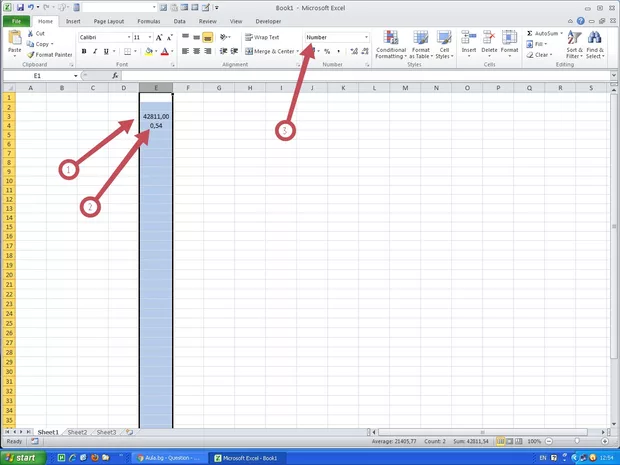Open the File tab
This screenshot has height=465, width=620.
coord(16,21)
